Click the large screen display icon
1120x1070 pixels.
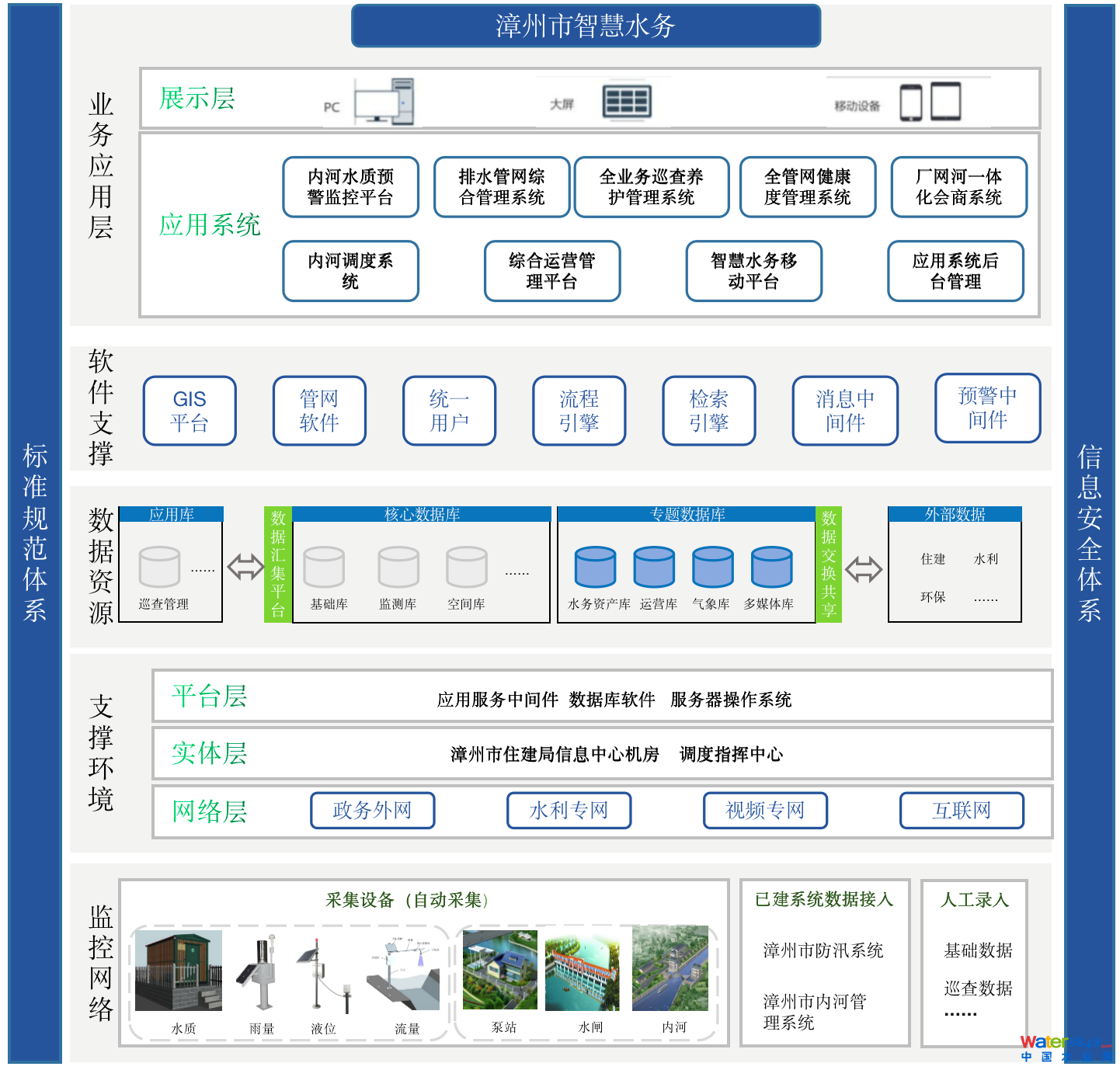pos(626,102)
